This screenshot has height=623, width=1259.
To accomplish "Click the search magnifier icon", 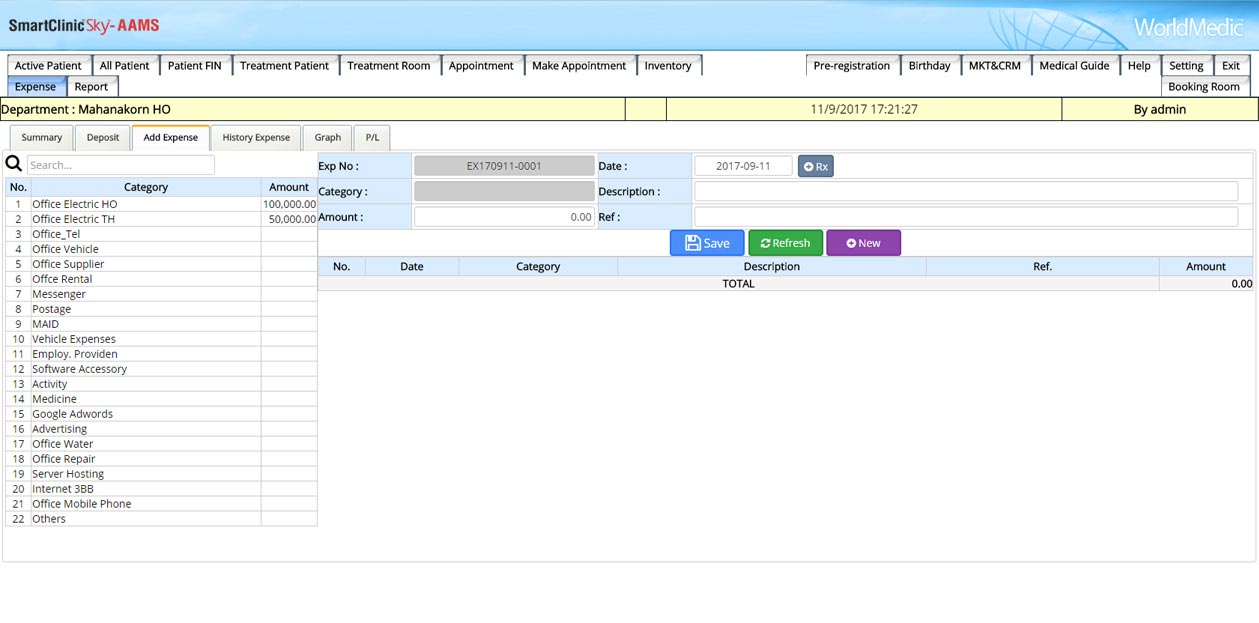I will click(14, 164).
